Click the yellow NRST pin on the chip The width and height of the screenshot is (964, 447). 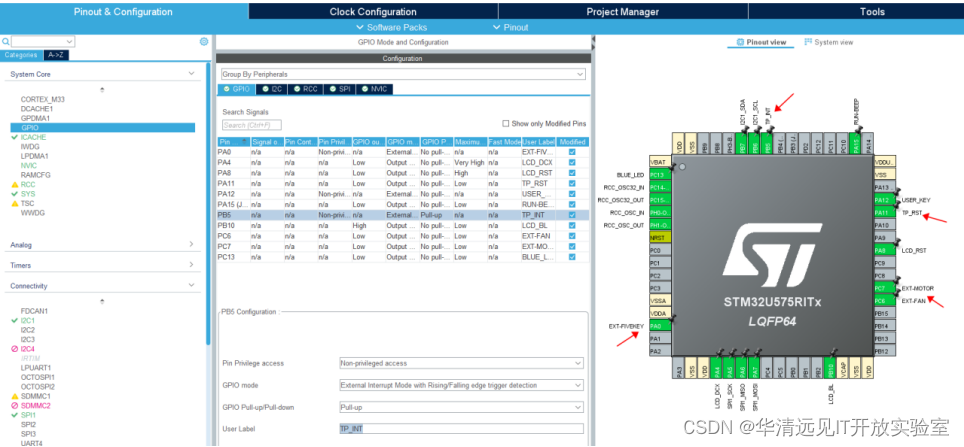click(660, 238)
